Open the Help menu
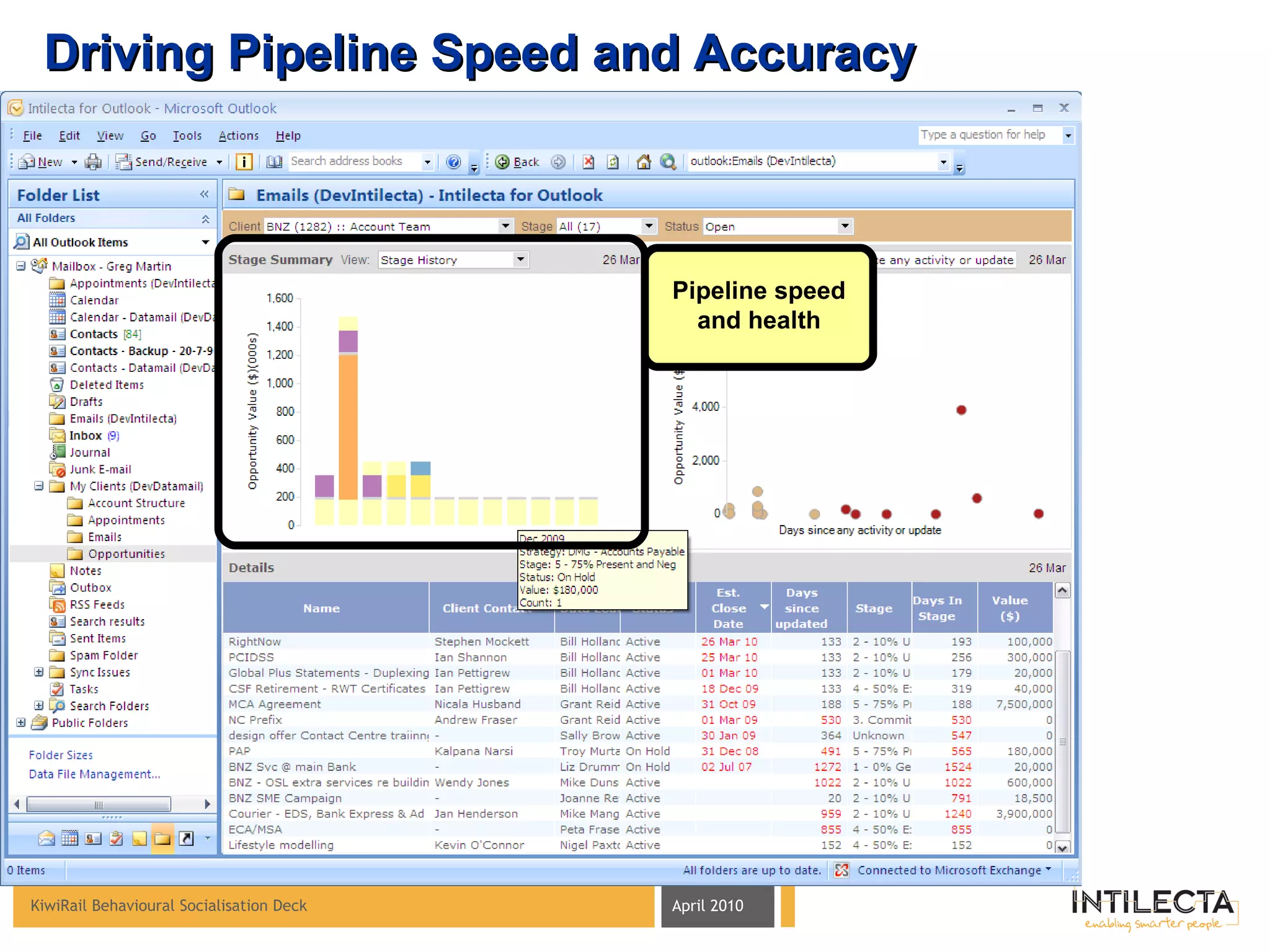This screenshot has height=952, width=1270. point(288,136)
